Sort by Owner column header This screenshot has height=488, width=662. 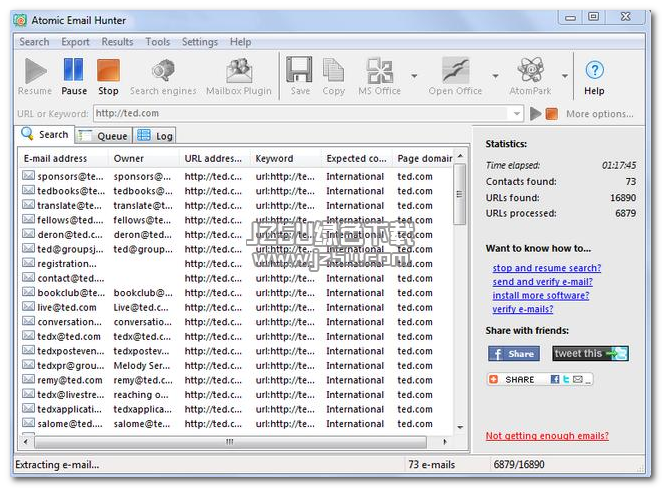click(x=144, y=159)
